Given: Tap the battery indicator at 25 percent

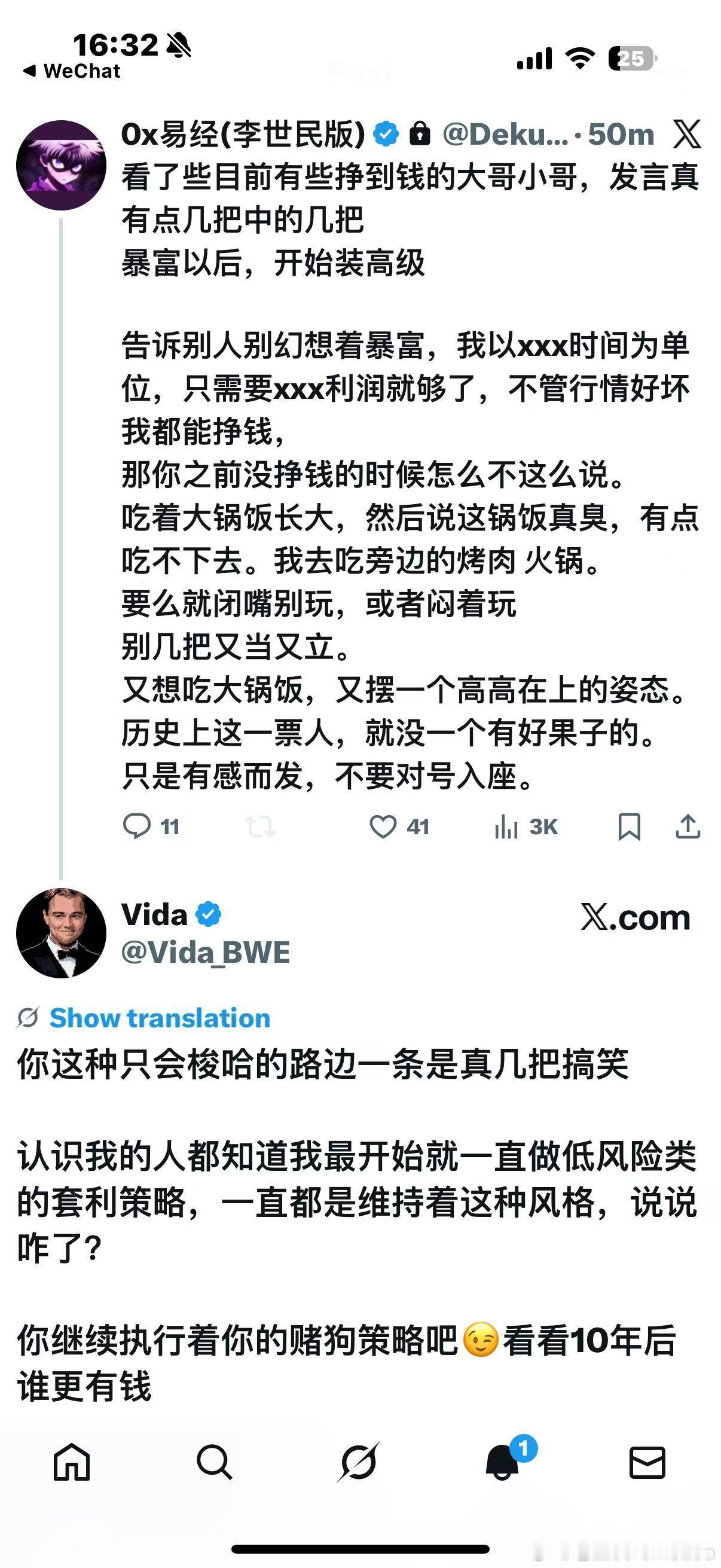Looking at the screenshot, I should [630, 57].
